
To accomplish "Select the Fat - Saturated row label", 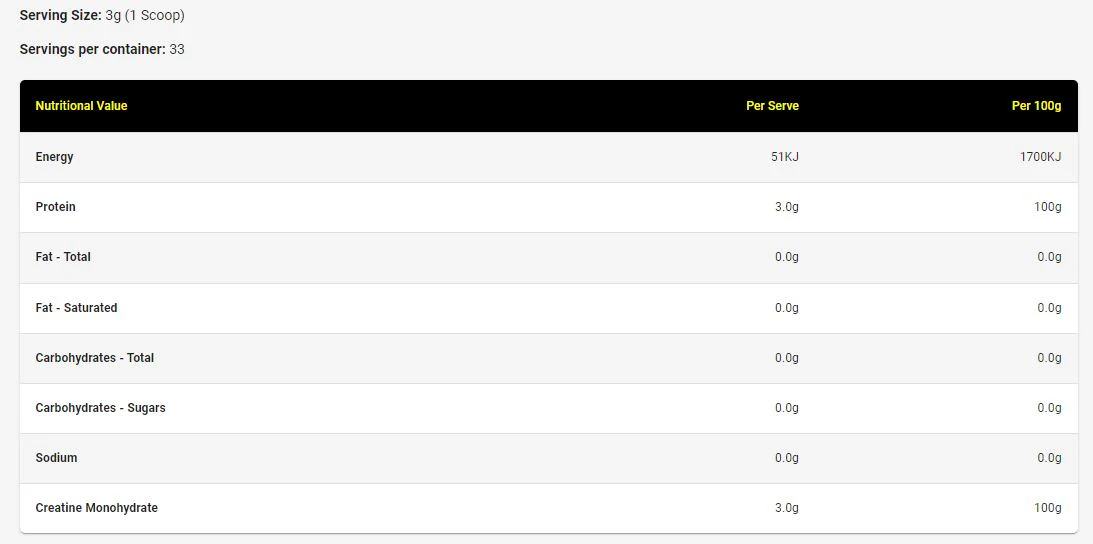I will [76, 308].
